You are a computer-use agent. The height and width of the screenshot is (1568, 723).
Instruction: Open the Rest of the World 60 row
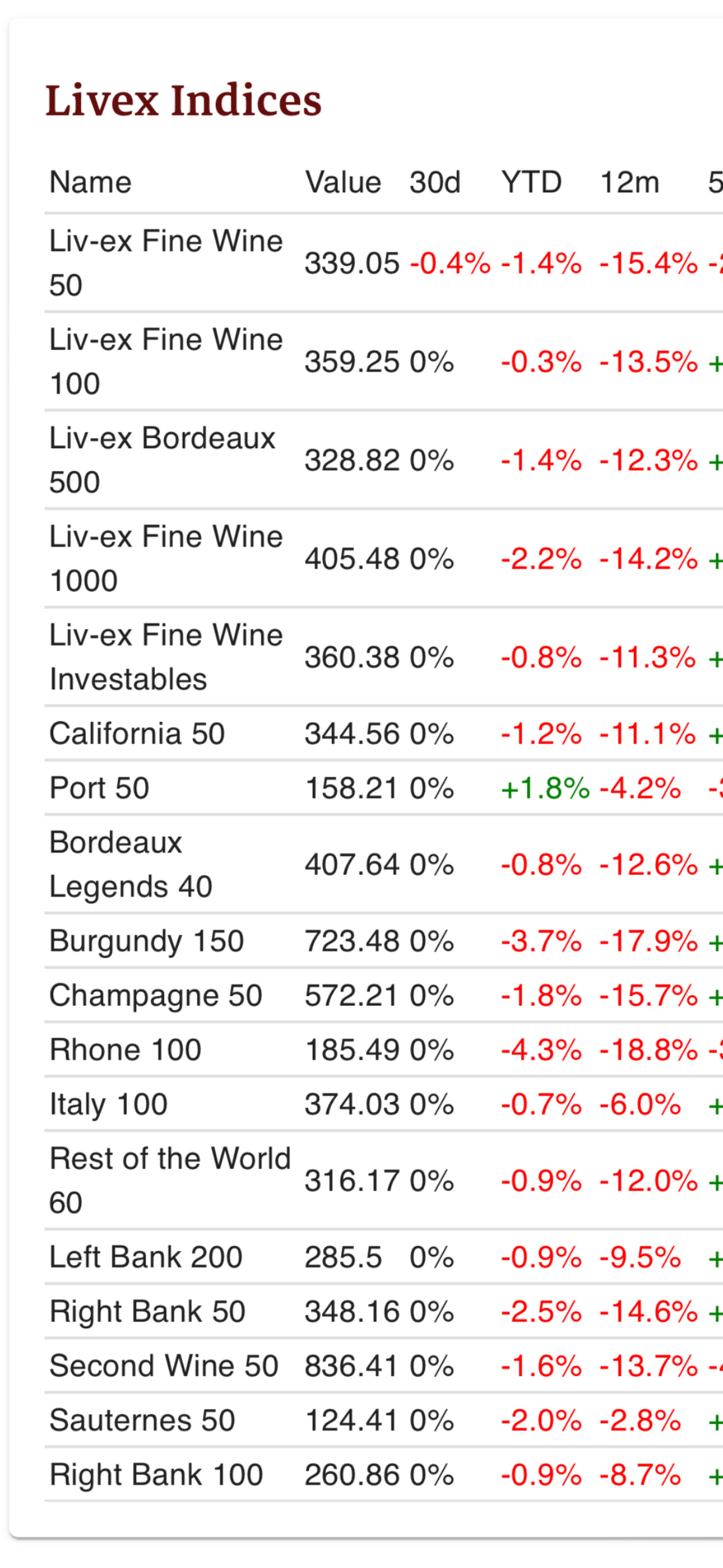point(383,1181)
